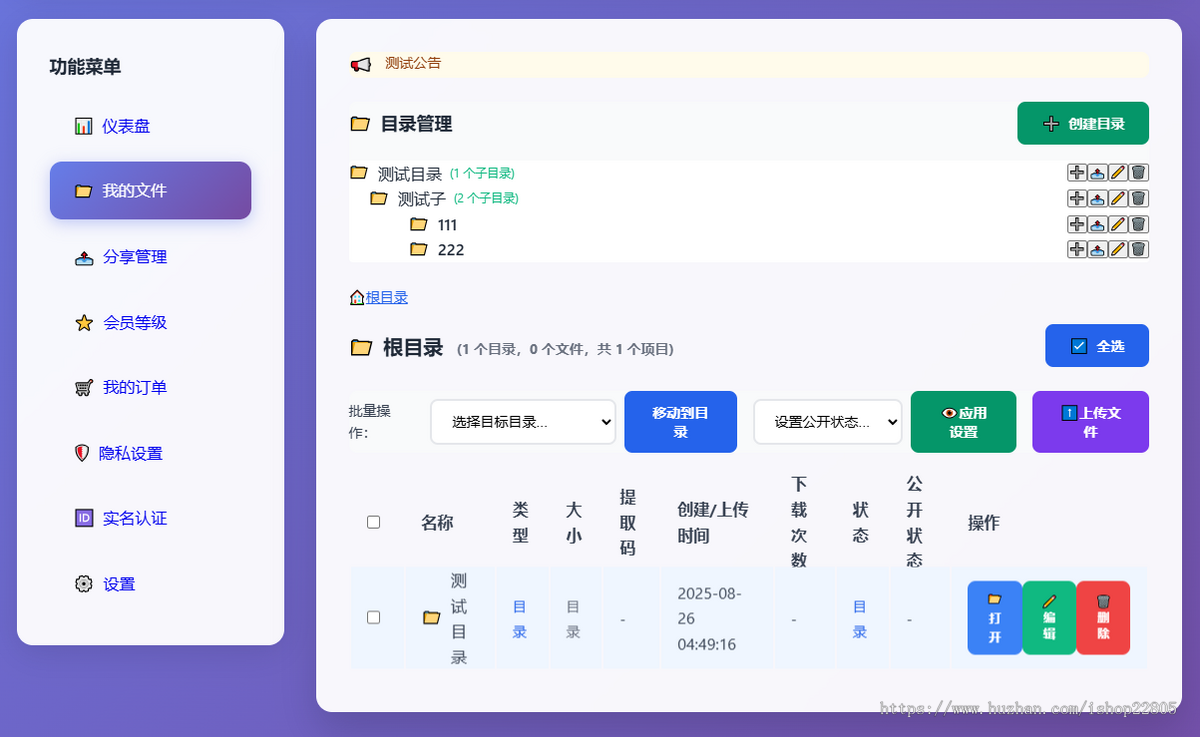Click the upload icon in the 222 row
1200x737 pixels.
(1097, 249)
